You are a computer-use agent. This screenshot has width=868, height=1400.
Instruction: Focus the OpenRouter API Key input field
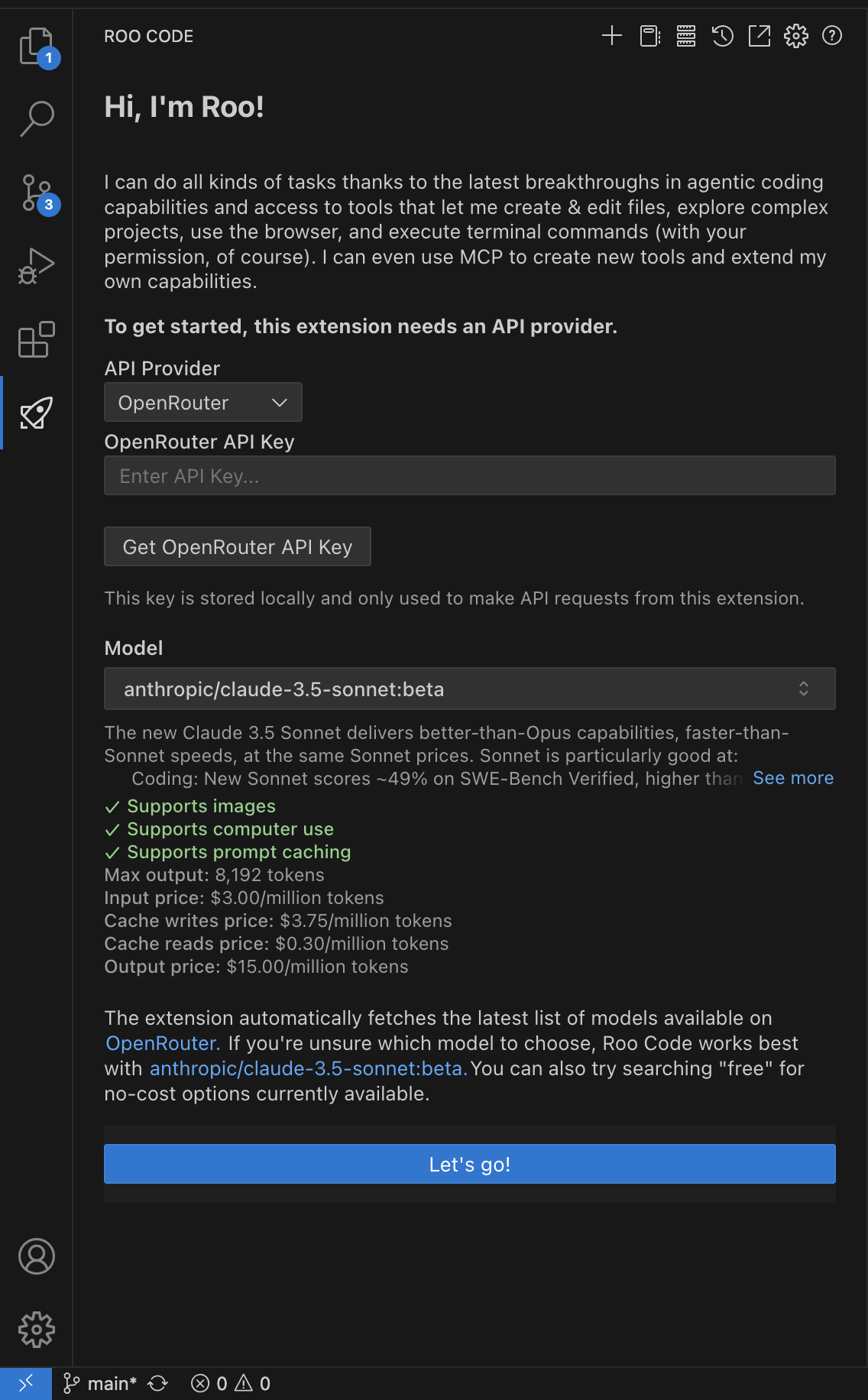tap(469, 476)
